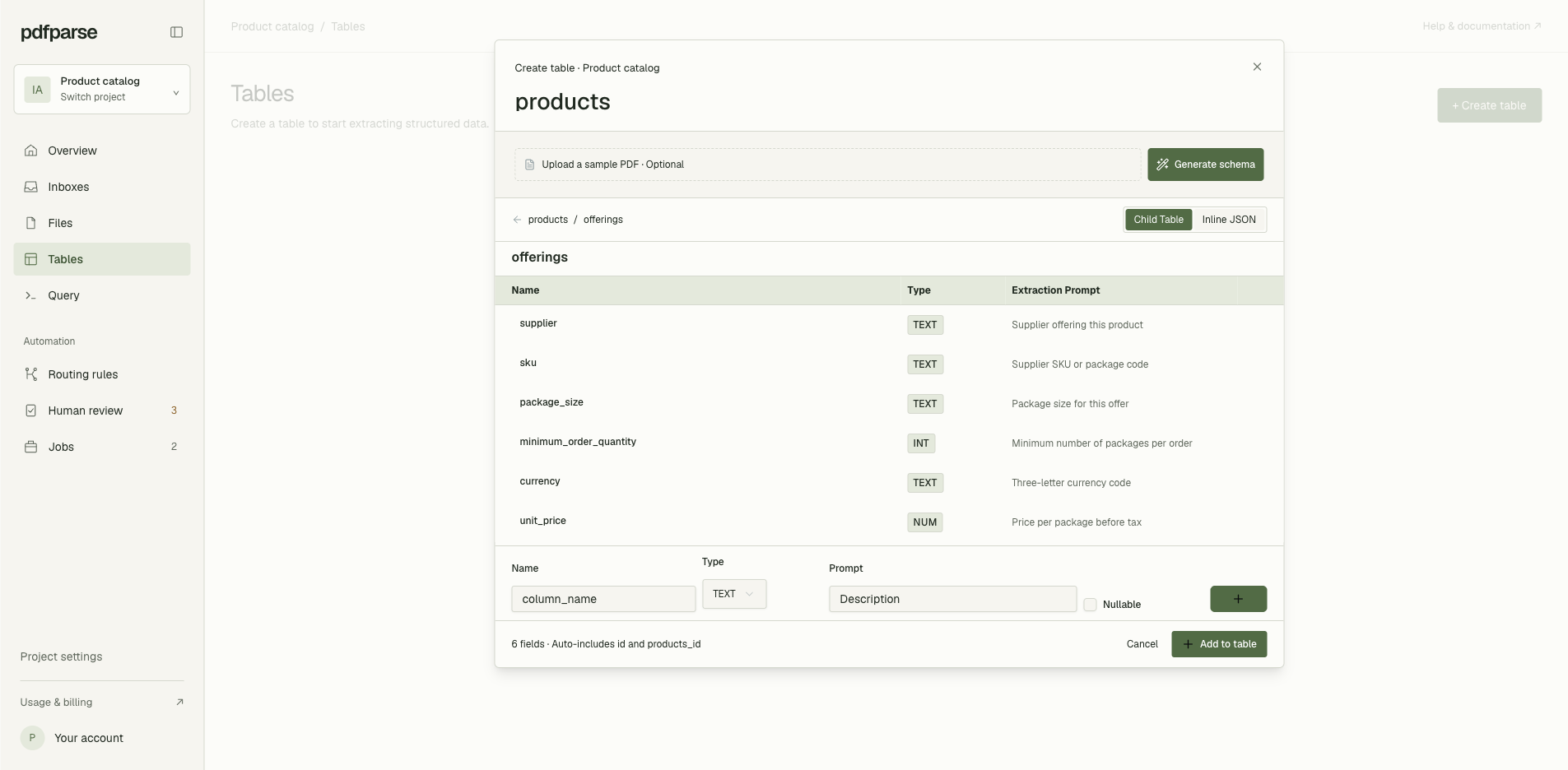Viewport: 1568px width, 770px height.
Task: Cancel the table creation
Action: [x=1142, y=644]
